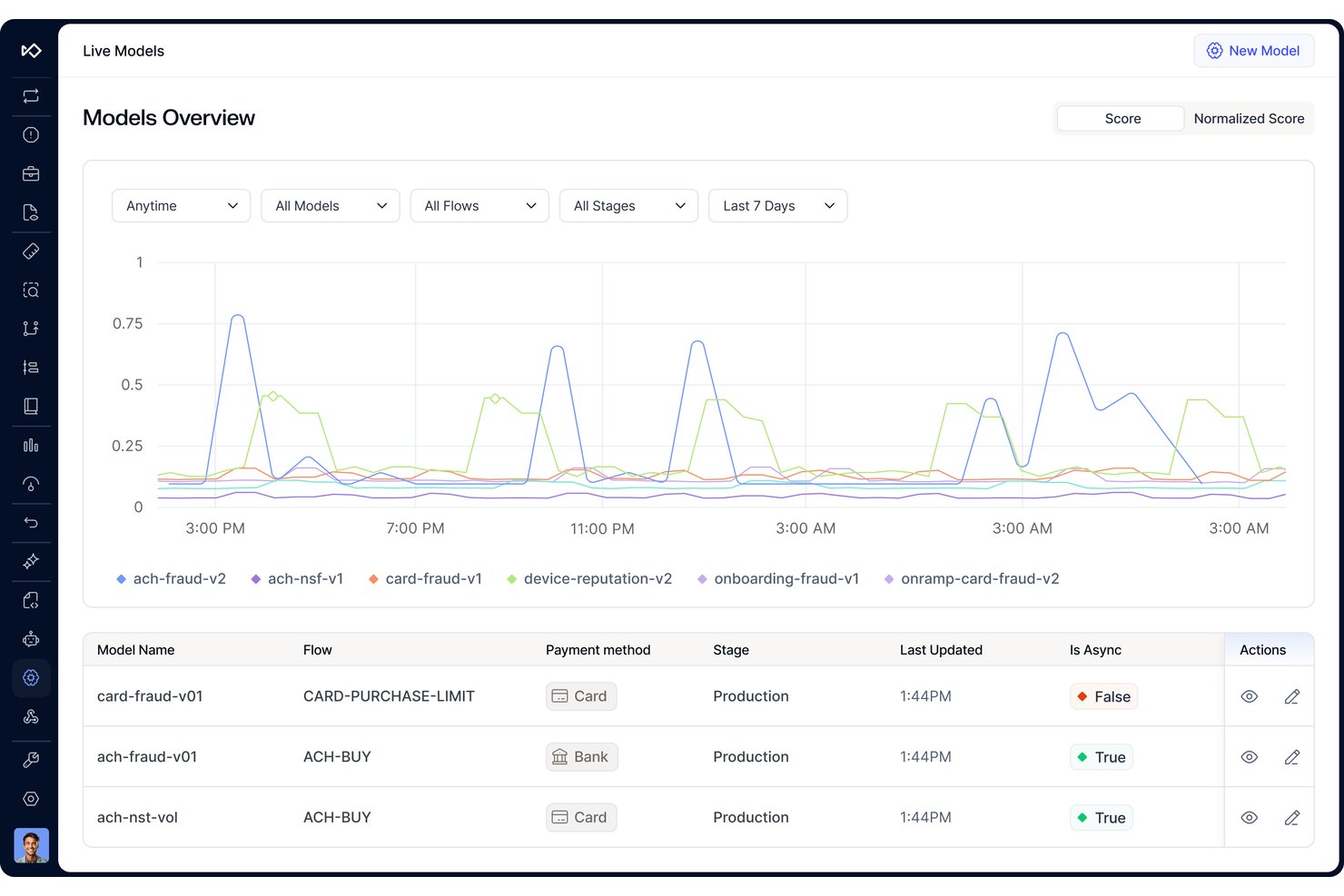1344x896 pixels.
Task: Select the ach-nst-vol model name
Action: click(x=137, y=818)
